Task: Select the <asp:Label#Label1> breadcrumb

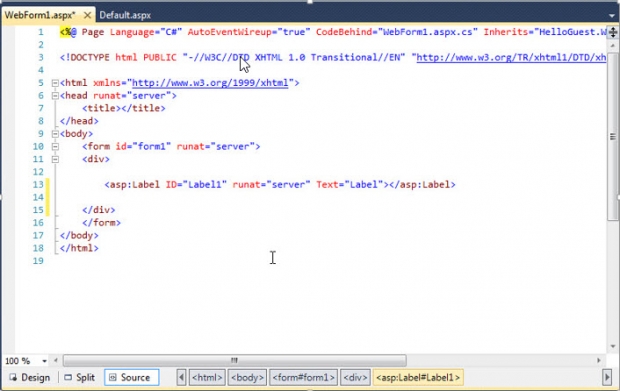Action: pyautogui.click(x=418, y=378)
